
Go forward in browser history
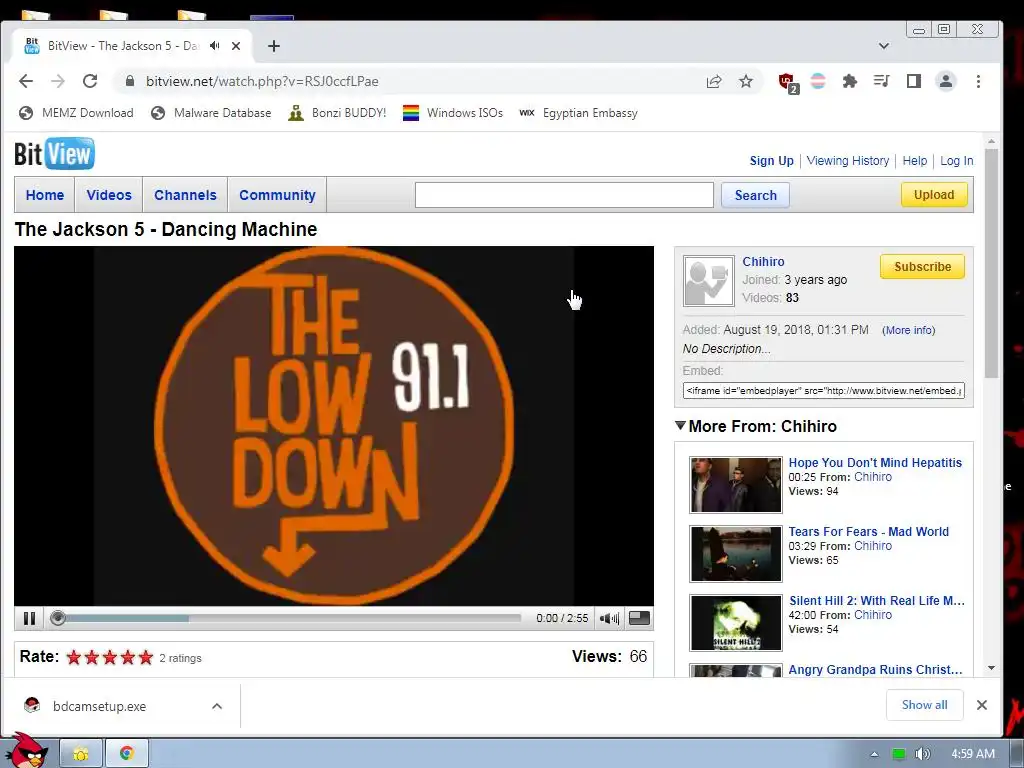point(58,81)
